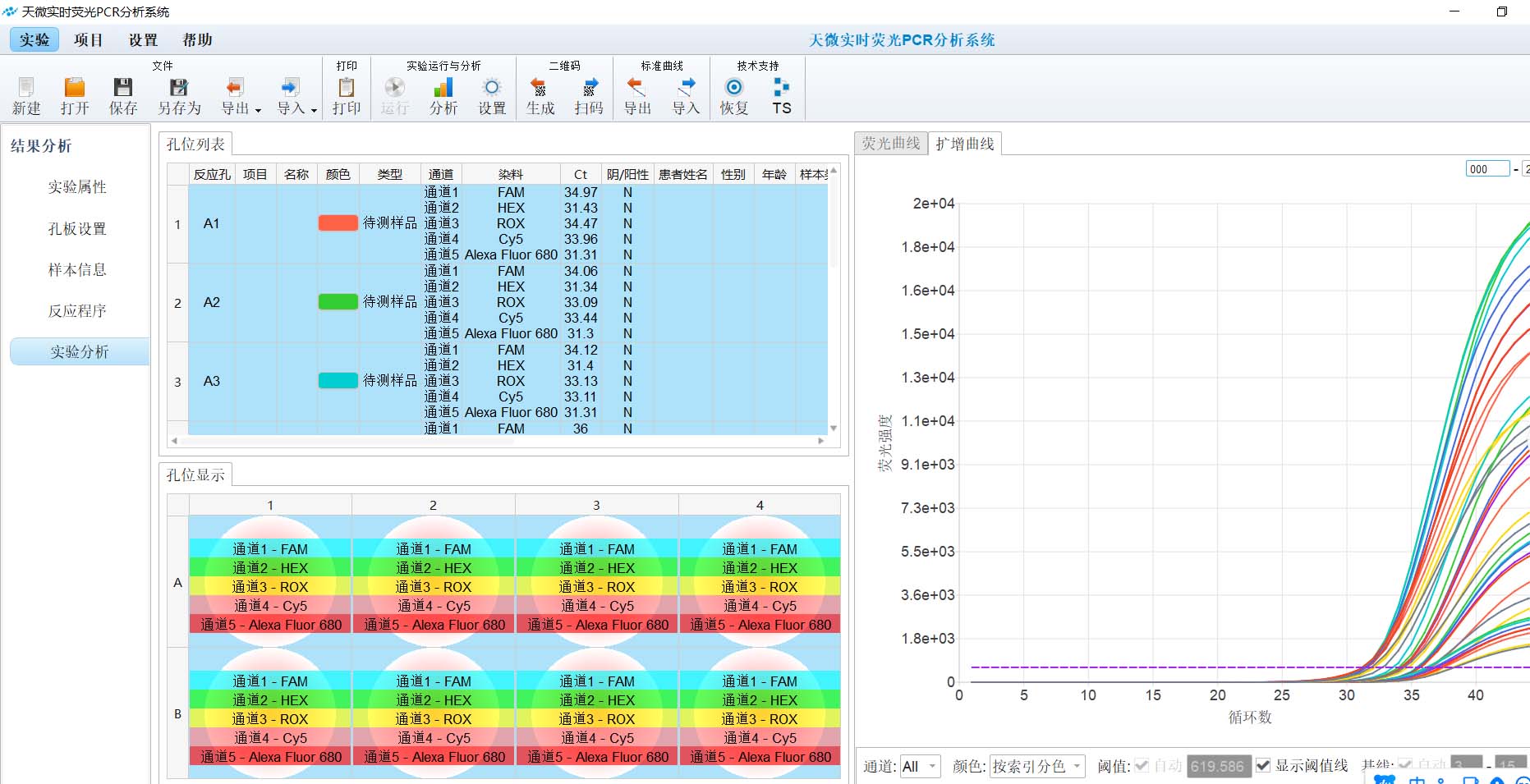Select 实验分析 in the sidebar

tap(80, 352)
